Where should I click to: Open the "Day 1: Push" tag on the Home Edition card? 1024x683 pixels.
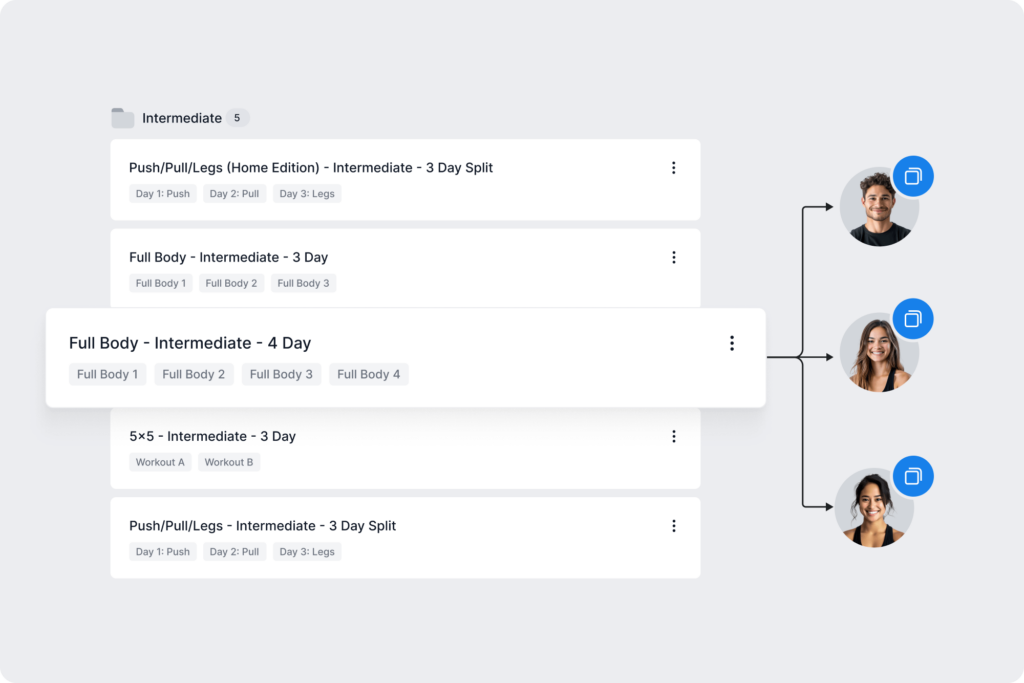(x=162, y=193)
